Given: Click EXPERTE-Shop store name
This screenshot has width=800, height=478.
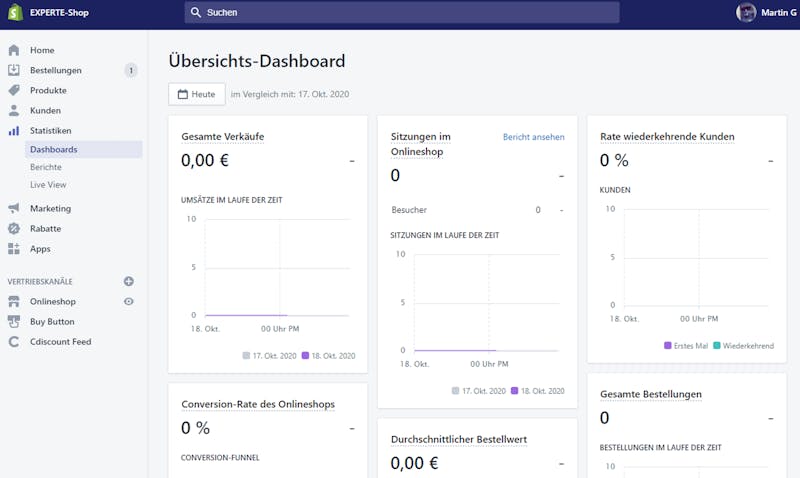Looking at the screenshot, I should pyautogui.click(x=59, y=12).
